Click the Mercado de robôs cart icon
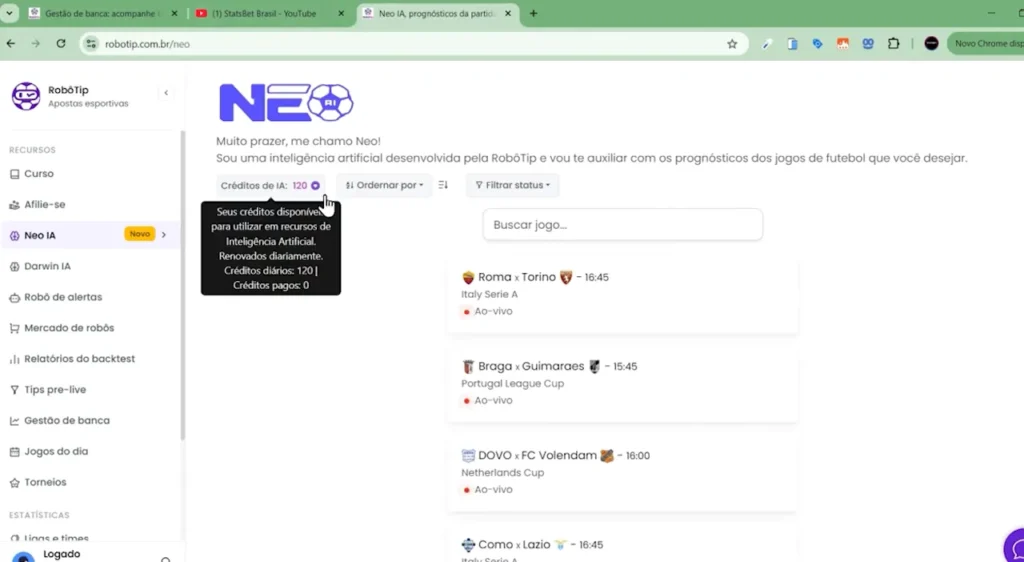This screenshot has width=1024, height=562. pos(14,328)
